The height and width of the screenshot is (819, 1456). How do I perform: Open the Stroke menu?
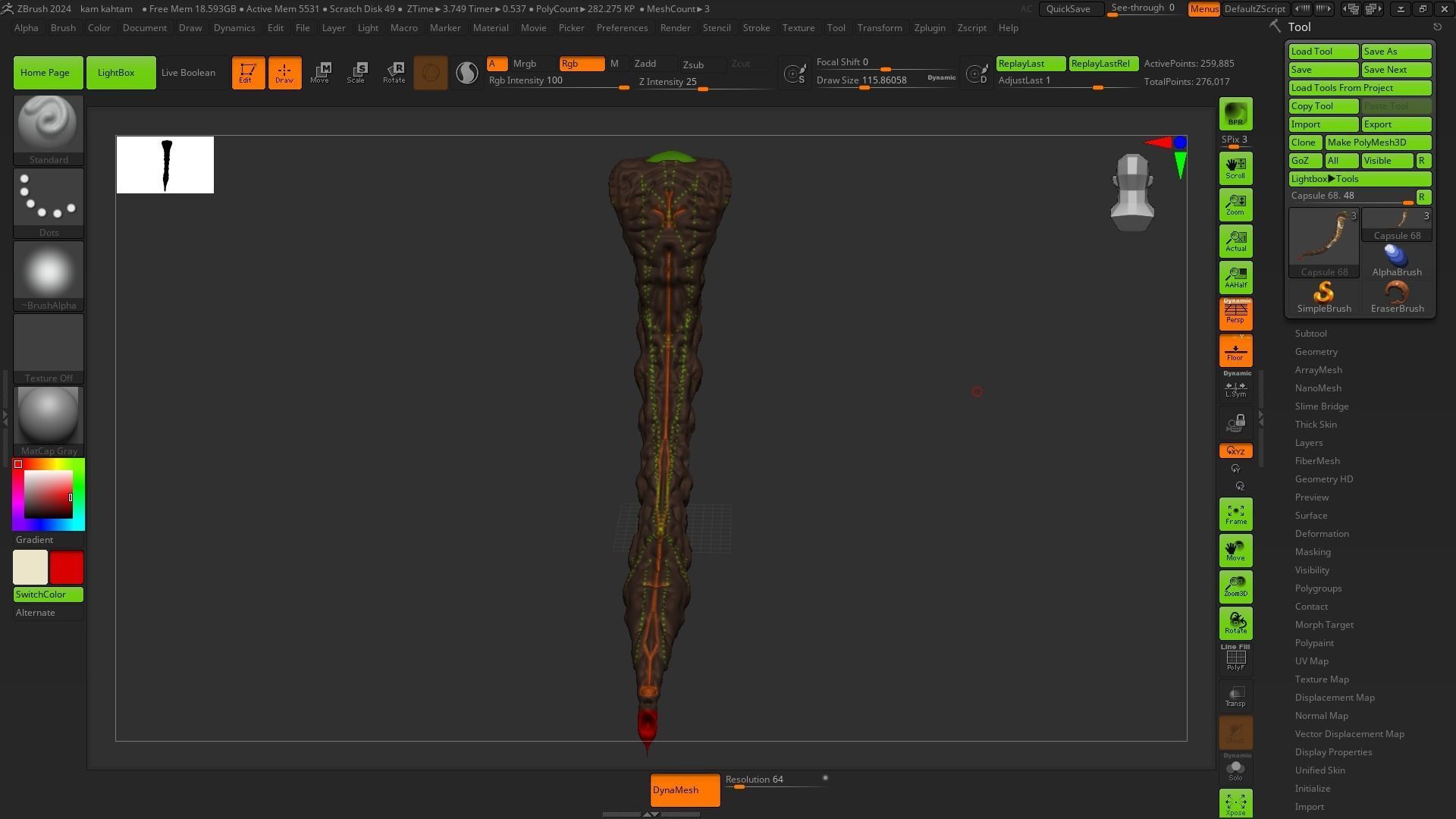click(755, 28)
